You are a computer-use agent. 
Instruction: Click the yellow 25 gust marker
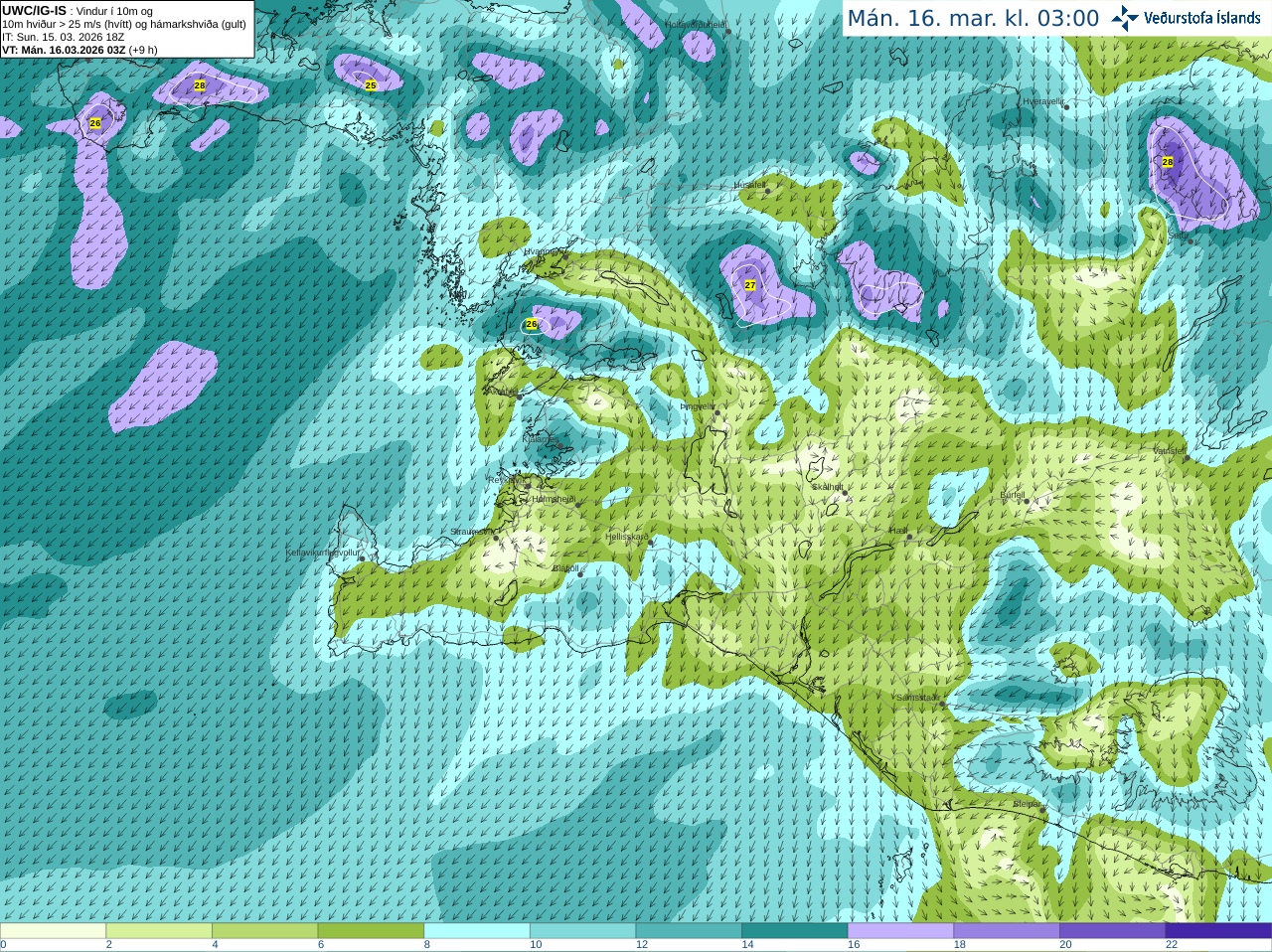371,85
